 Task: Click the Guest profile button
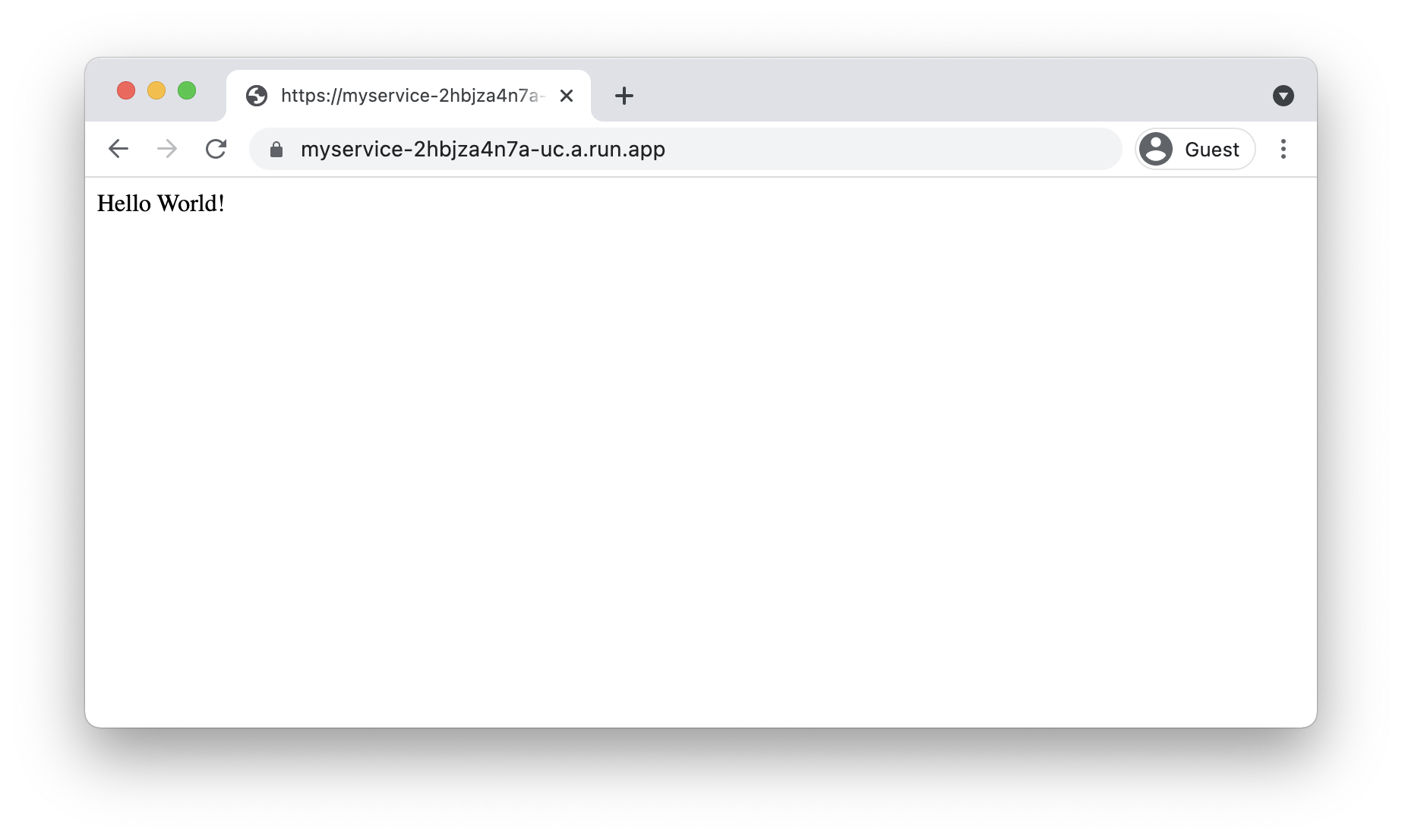1195,149
